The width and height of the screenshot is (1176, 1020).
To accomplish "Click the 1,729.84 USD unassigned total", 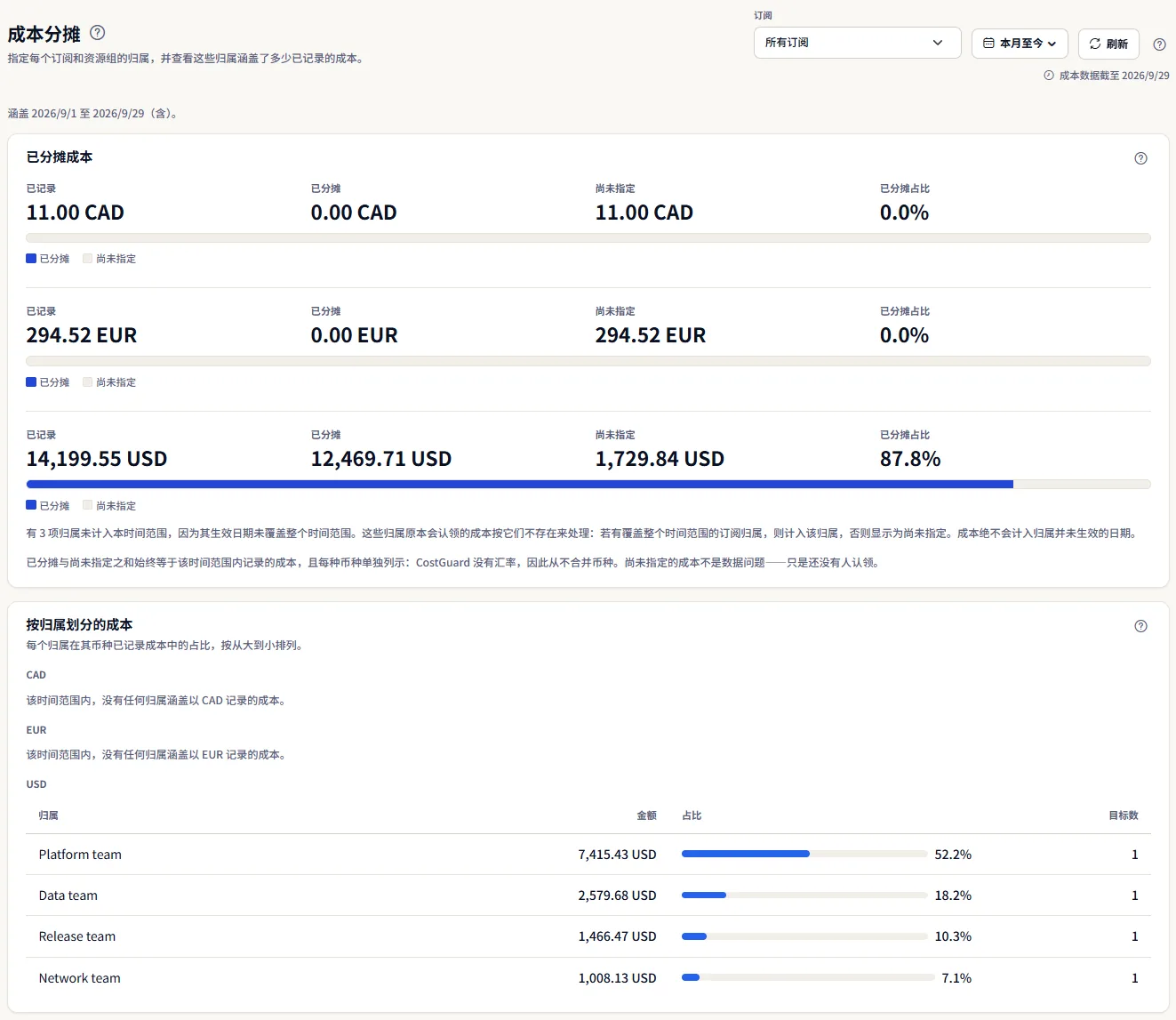I will tap(660, 459).
